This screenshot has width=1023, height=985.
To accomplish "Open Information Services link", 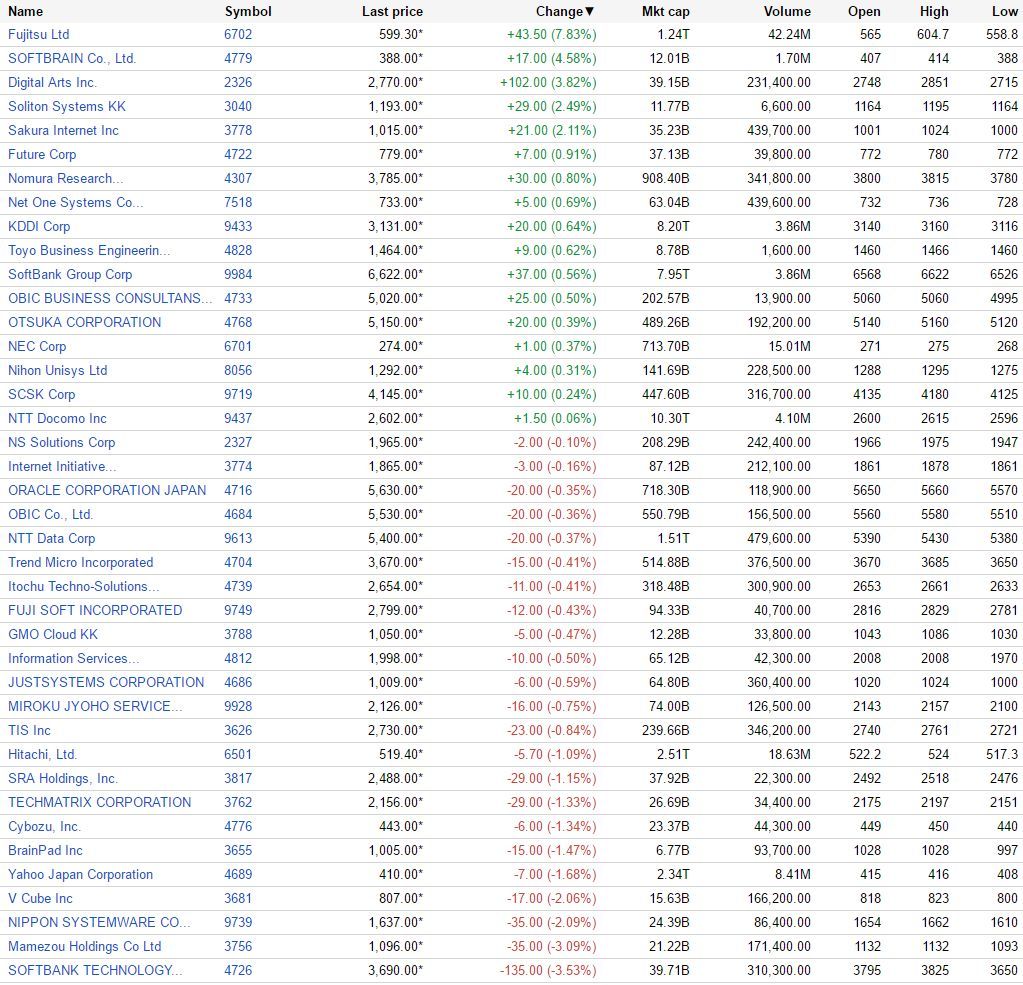I will tap(73, 659).
